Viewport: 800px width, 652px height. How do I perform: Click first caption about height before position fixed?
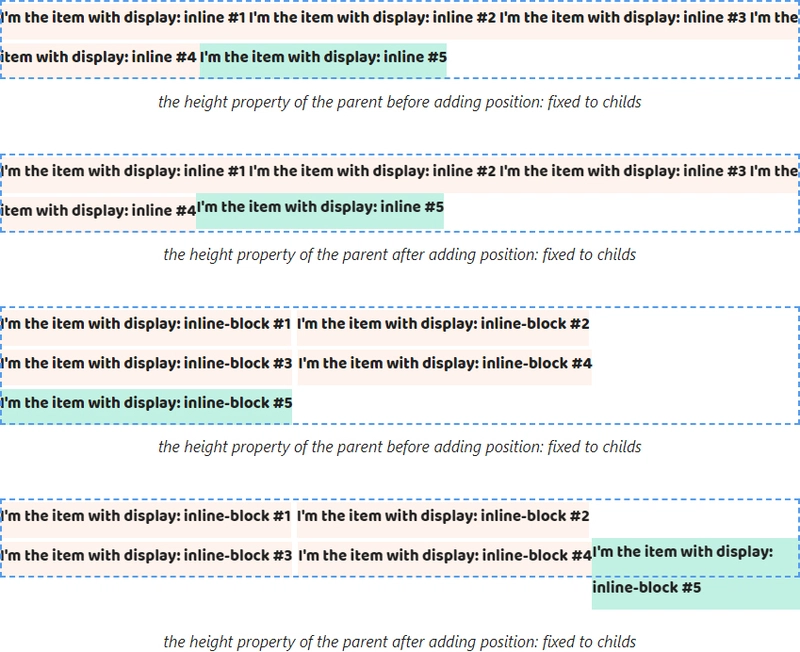click(x=399, y=102)
